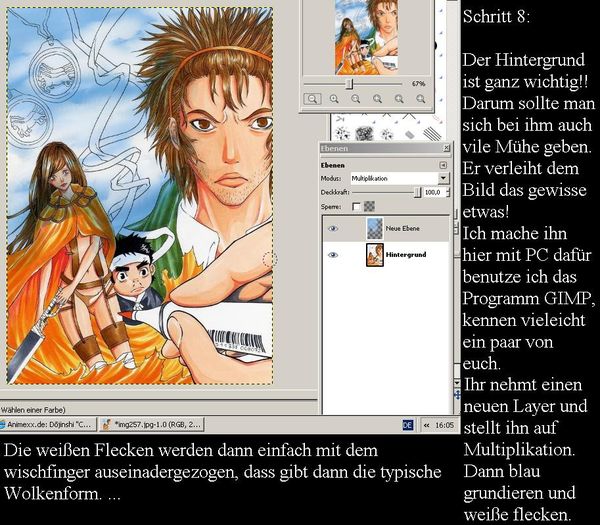Click the status bar text Wählen einer Farbe
Screen dimensions: 600x525
point(33,410)
